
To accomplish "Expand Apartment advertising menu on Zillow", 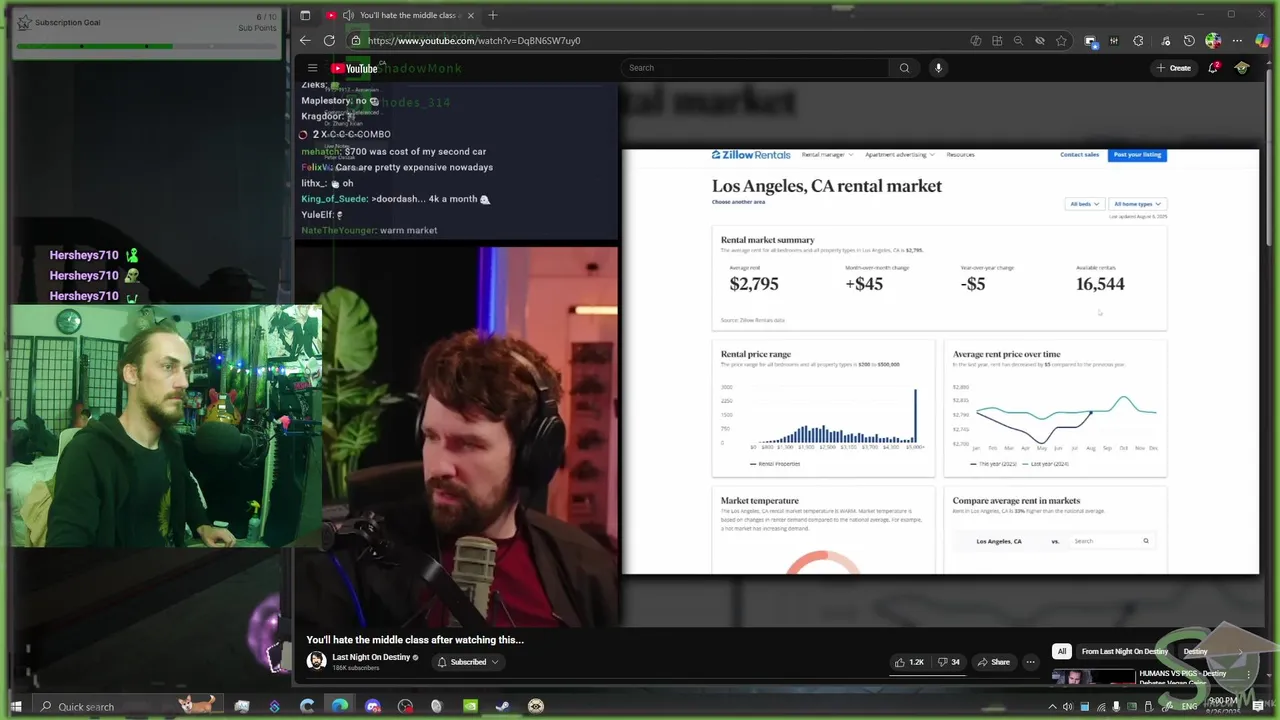I will pyautogui.click(x=899, y=155).
